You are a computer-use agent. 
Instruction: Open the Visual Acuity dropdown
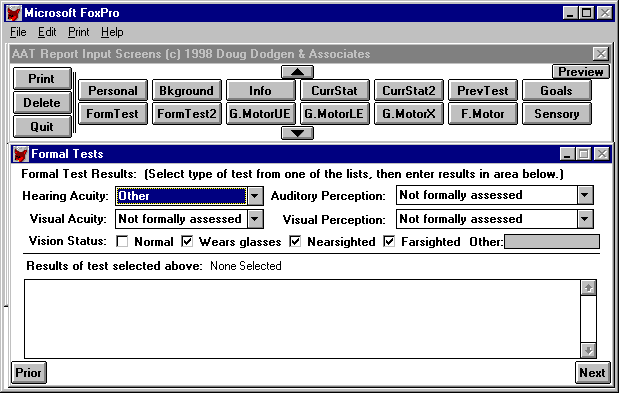coord(255,219)
